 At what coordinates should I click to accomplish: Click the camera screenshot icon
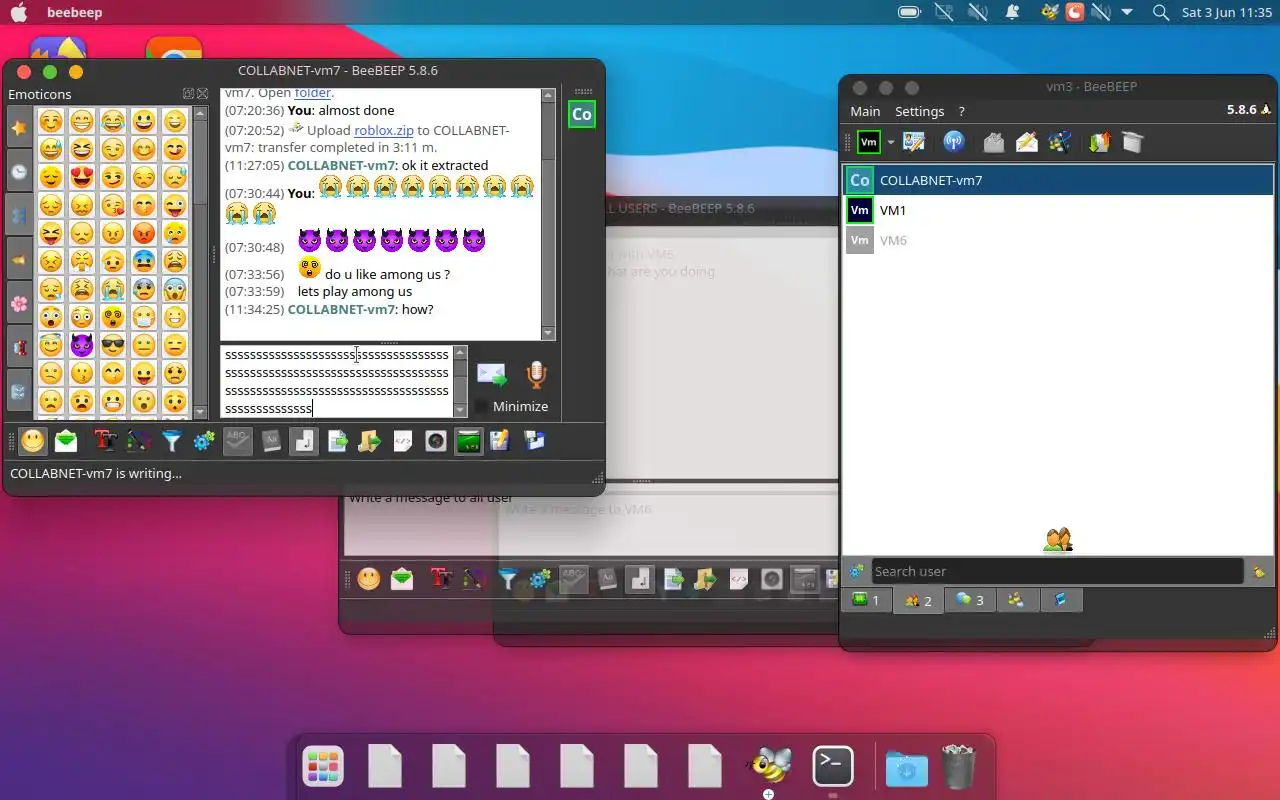pyautogui.click(x=436, y=441)
